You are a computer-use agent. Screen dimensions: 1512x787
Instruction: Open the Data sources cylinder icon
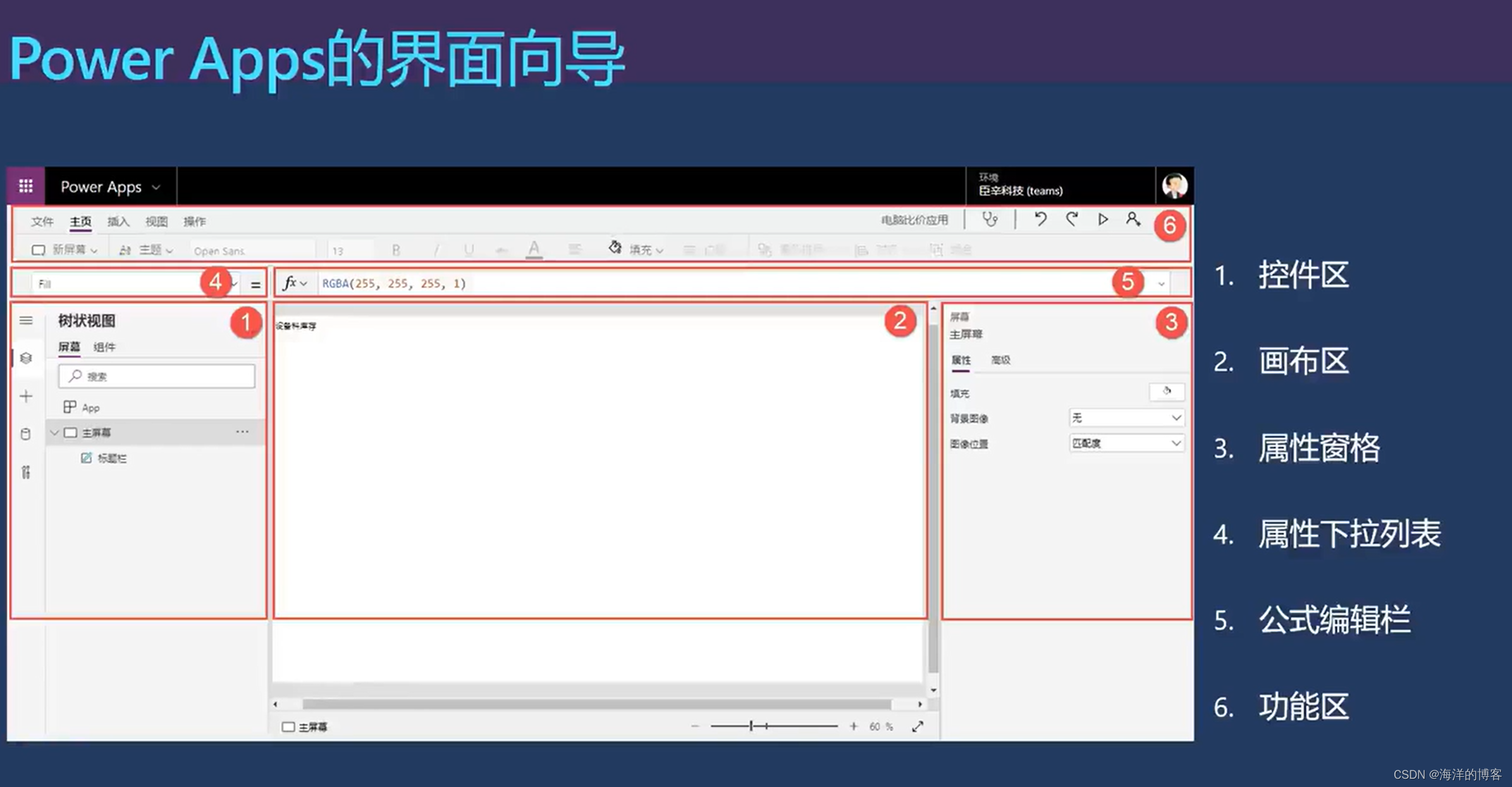pyautogui.click(x=26, y=434)
